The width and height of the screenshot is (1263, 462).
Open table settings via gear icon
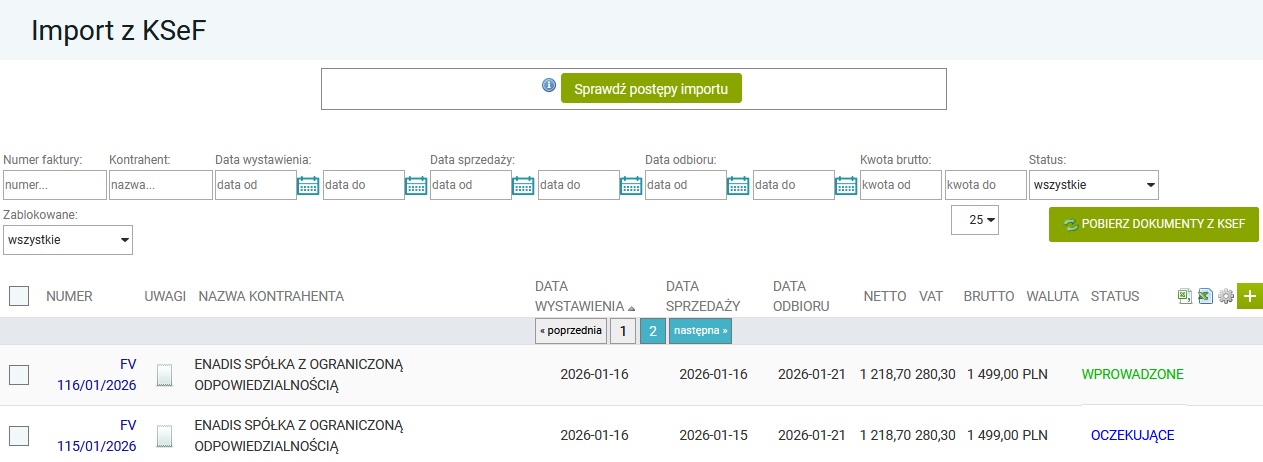pyautogui.click(x=1226, y=296)
